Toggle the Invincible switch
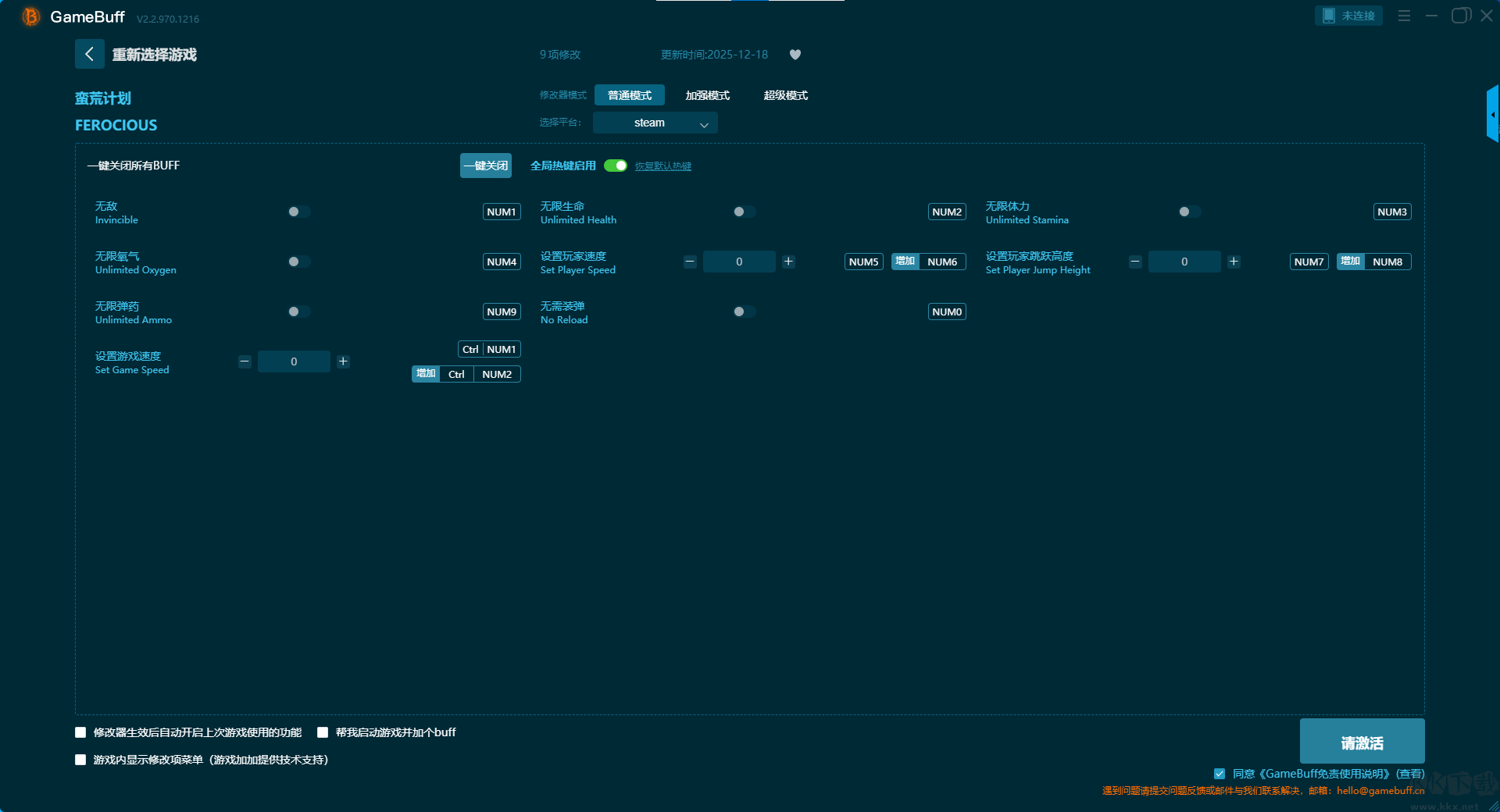Screen dimensions: 1500x812 pos(298,212)
